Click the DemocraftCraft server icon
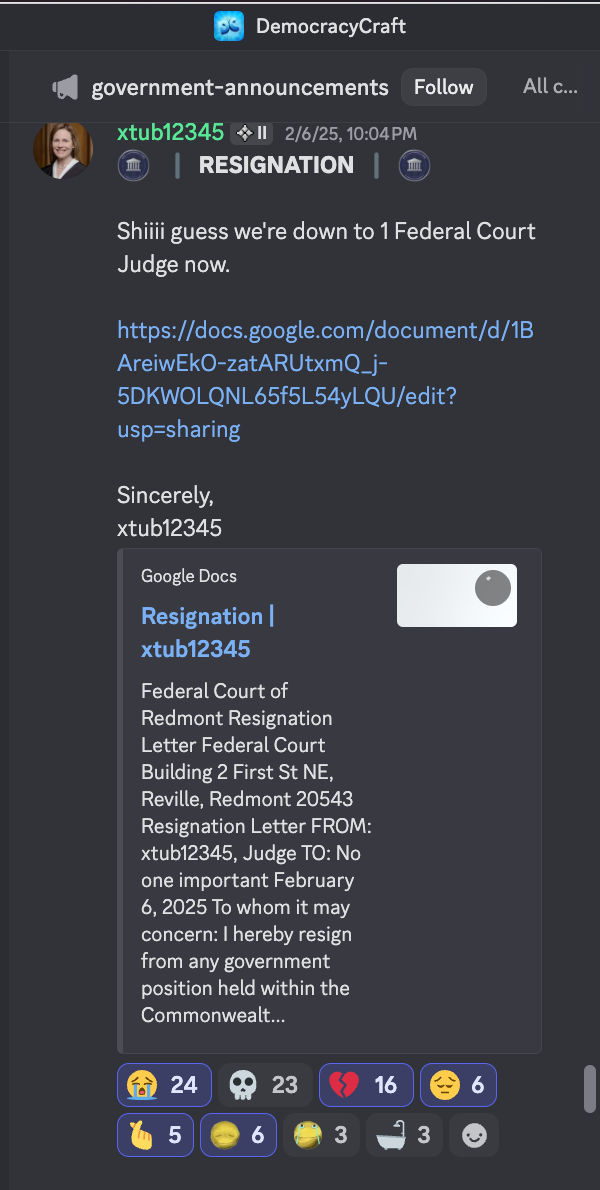This screenshot has width=600, height=1190. [x=229, y=26]
